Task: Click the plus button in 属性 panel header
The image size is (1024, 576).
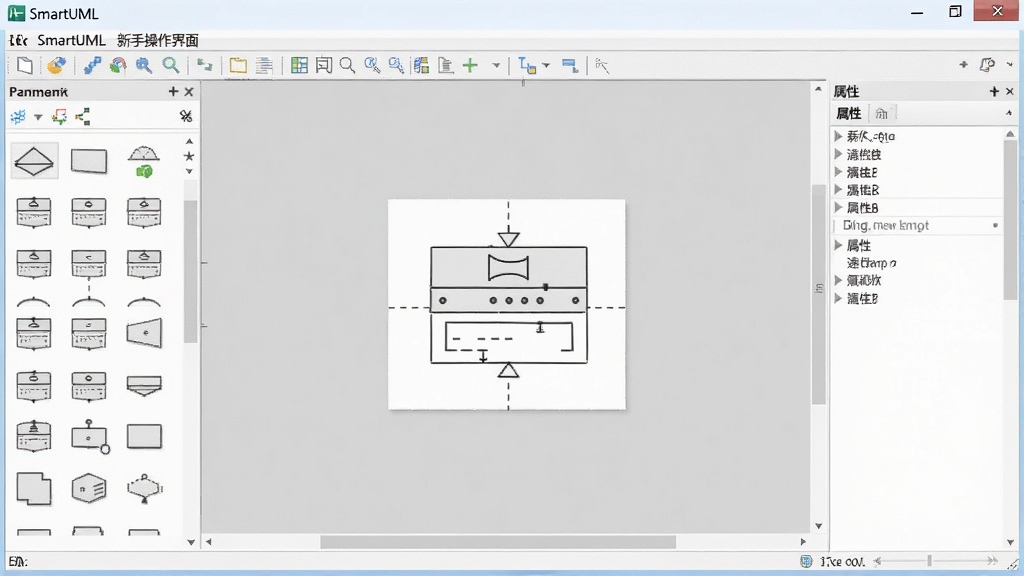Action: pos(994,91)
